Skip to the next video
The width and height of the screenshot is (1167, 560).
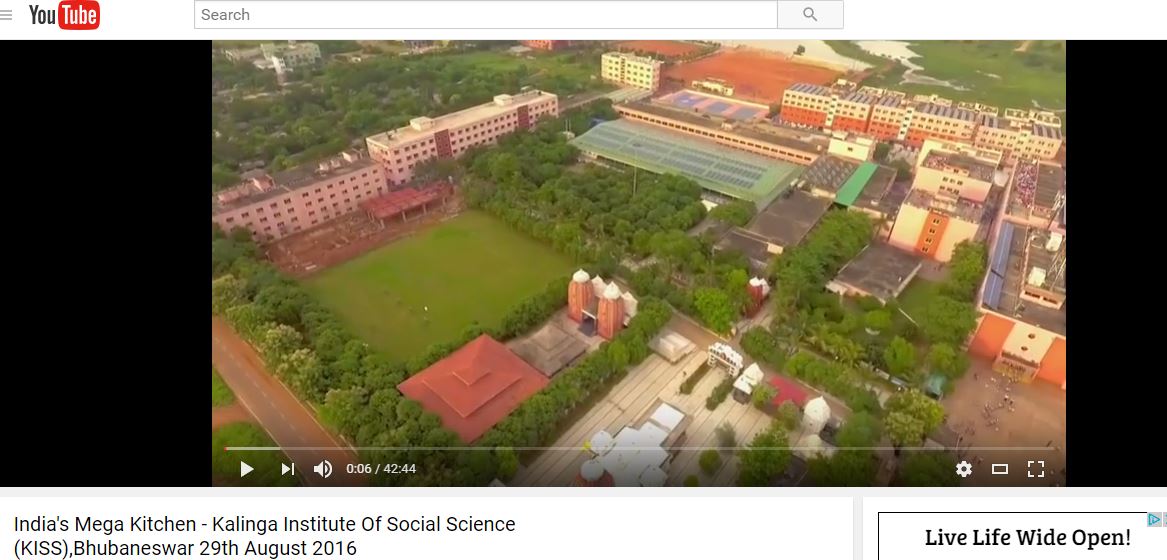[x=287, y=468]
